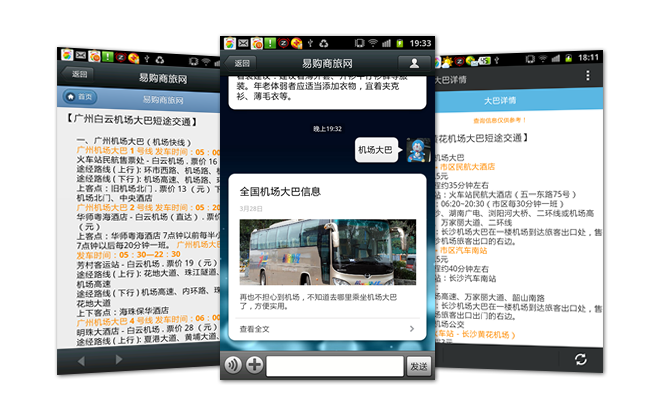Tap the Doraemon user avatar
The height and width of the screenshot is (420, 660).
coord(417,152)
